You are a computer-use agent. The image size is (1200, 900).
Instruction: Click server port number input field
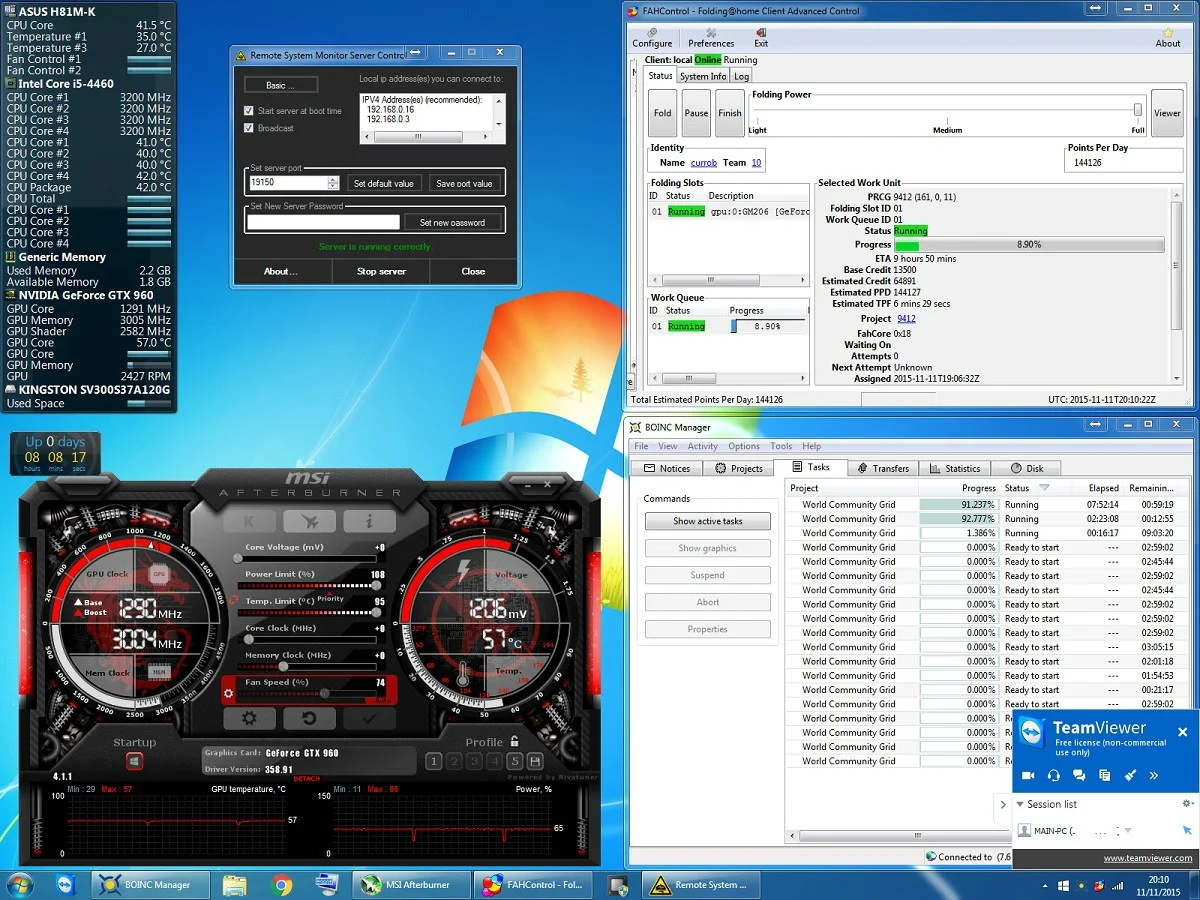pos(288,183)
